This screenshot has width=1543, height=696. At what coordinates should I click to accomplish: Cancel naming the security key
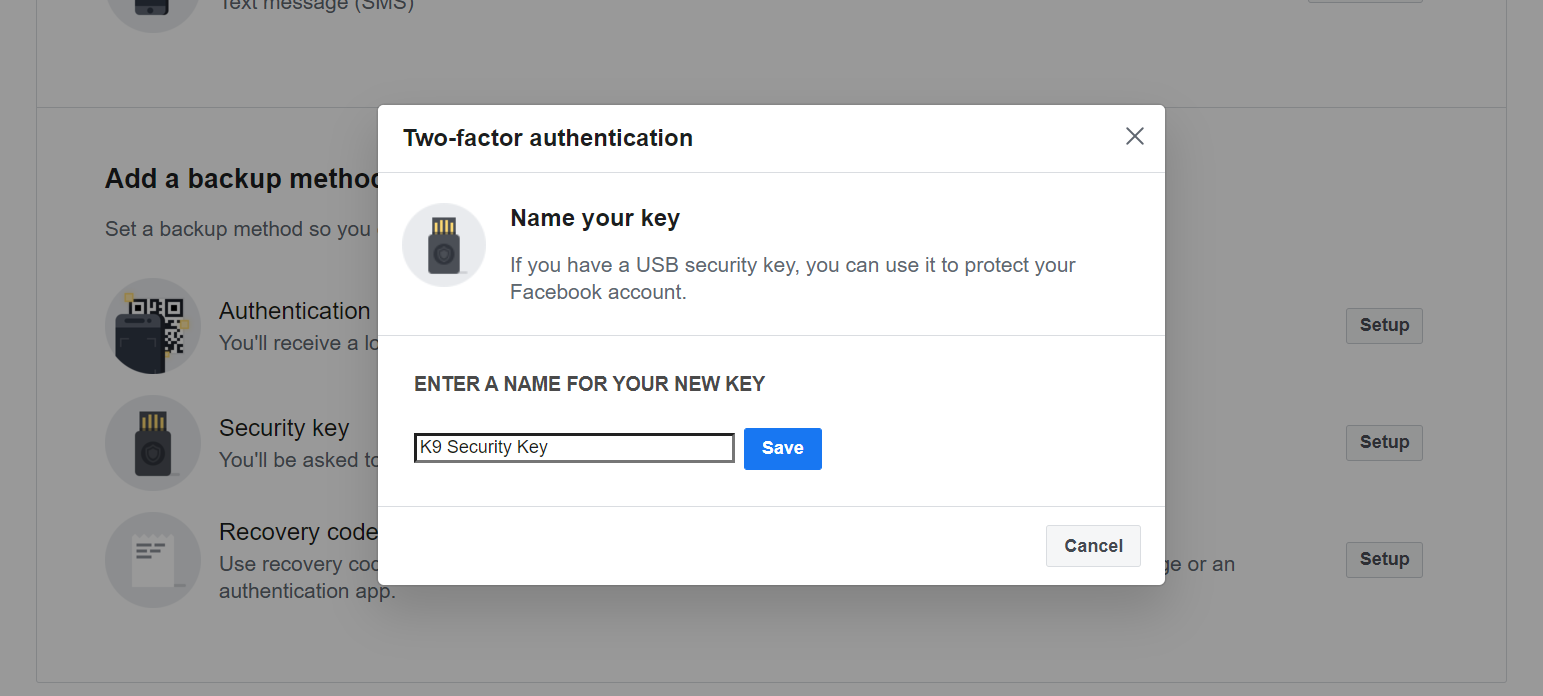(x=1093, y=546)
